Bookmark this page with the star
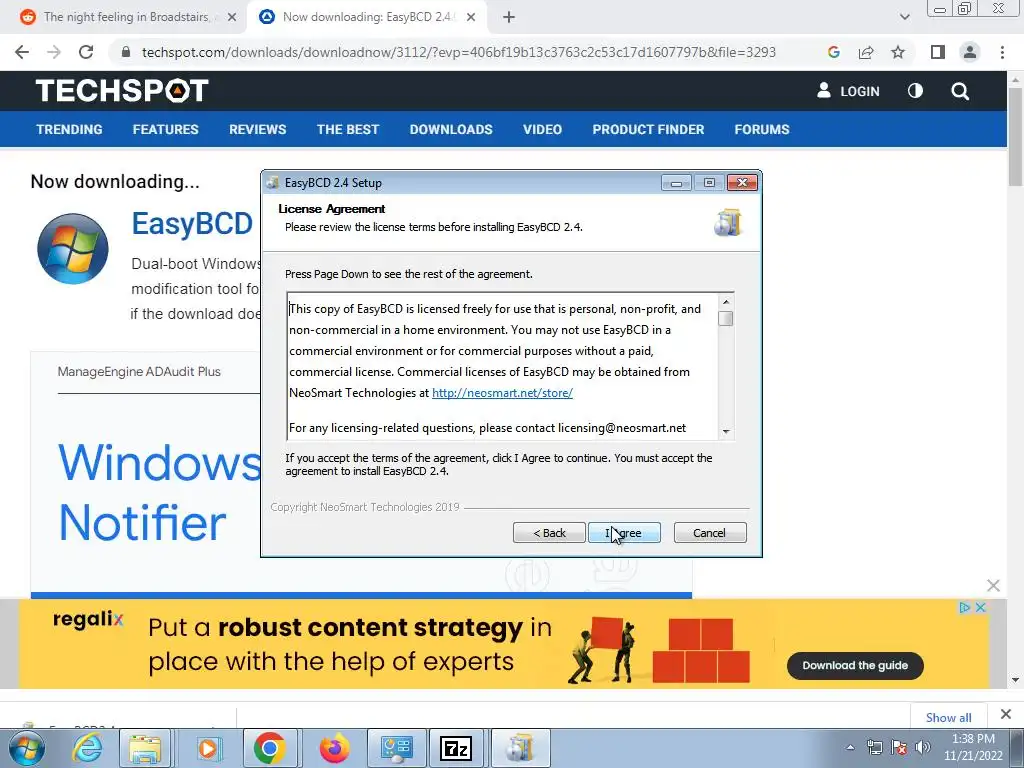 click(x=898, y=52)
